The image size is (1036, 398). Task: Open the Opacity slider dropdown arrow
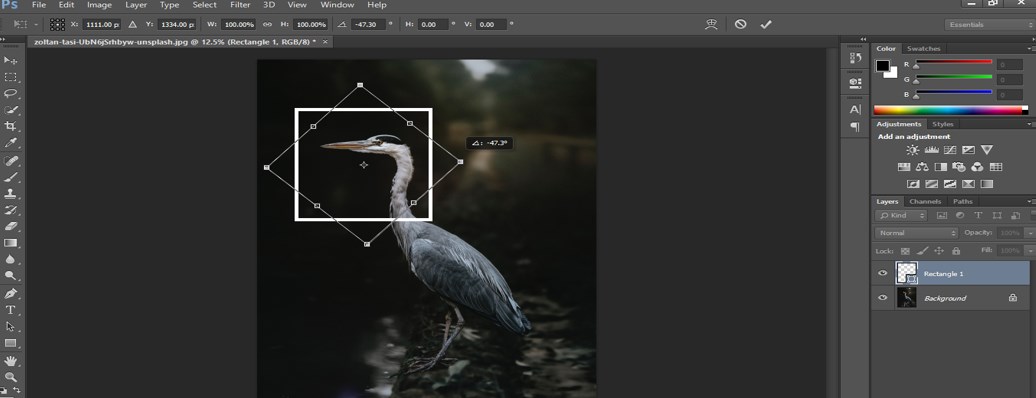point(1029,233)
